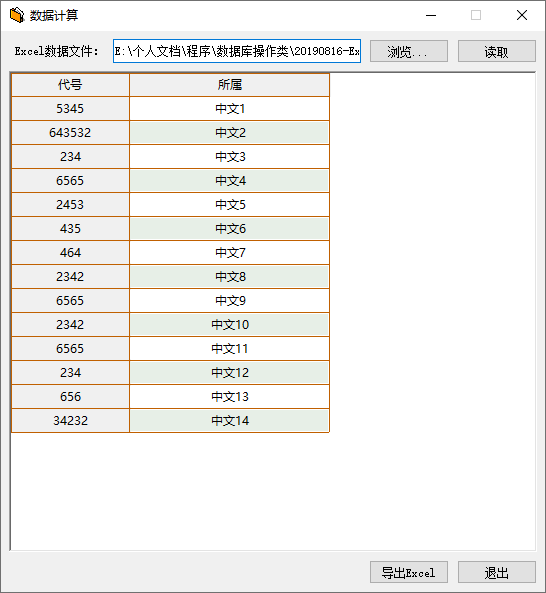
Task: Select the 所属 column header
Action: point(230,85)
